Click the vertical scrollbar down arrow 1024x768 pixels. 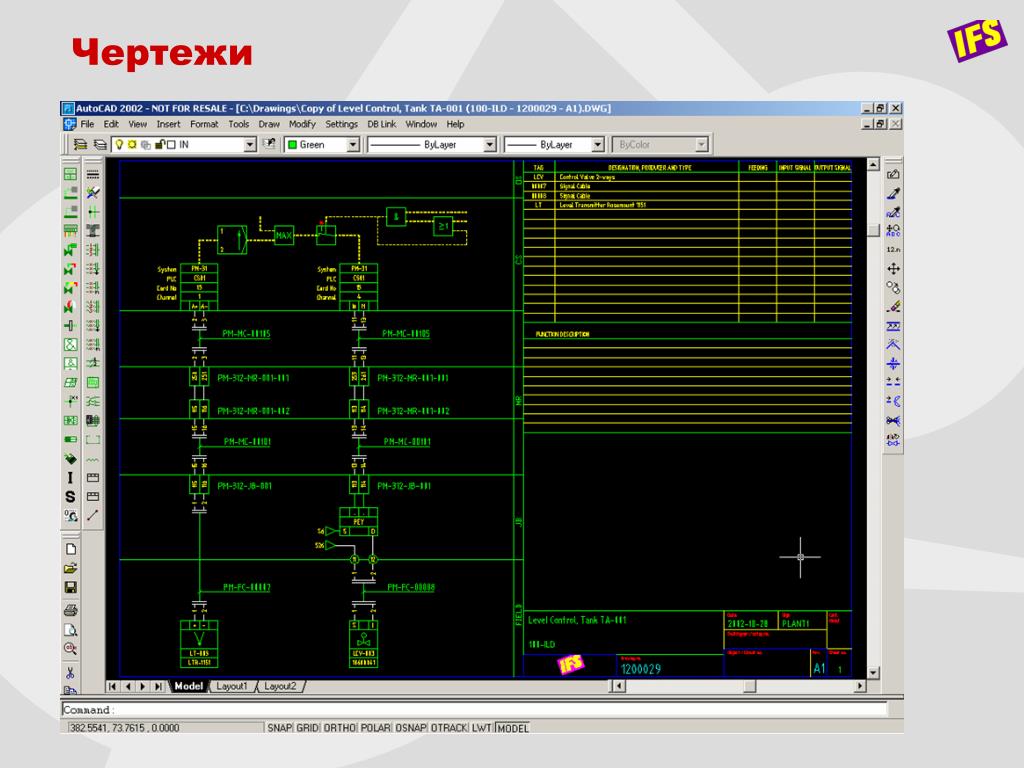click(x=873, y=673)
